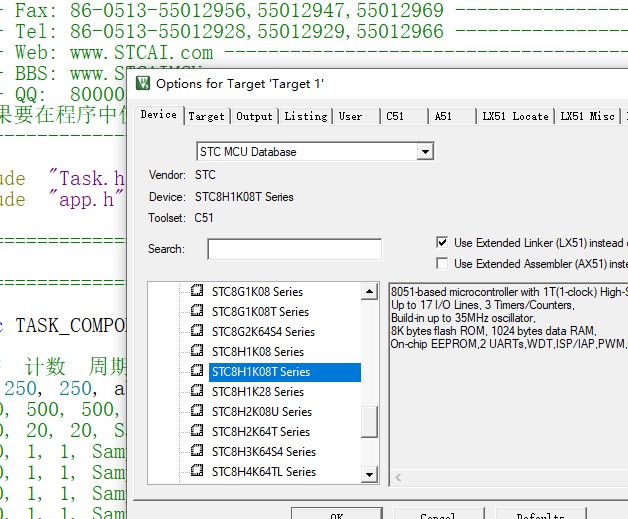Select STC8H2K64T Series device
The image size is (628, 519).
[261, 432]
